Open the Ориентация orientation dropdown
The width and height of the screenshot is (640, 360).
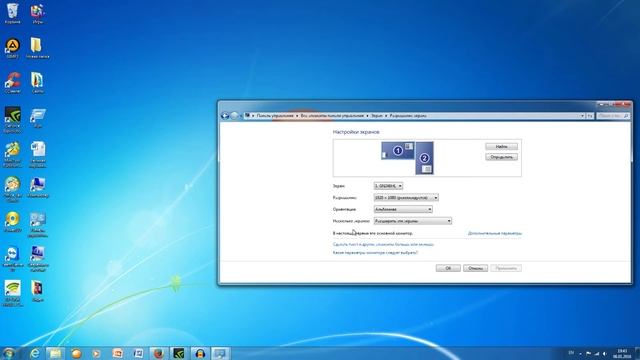point(403,209)
